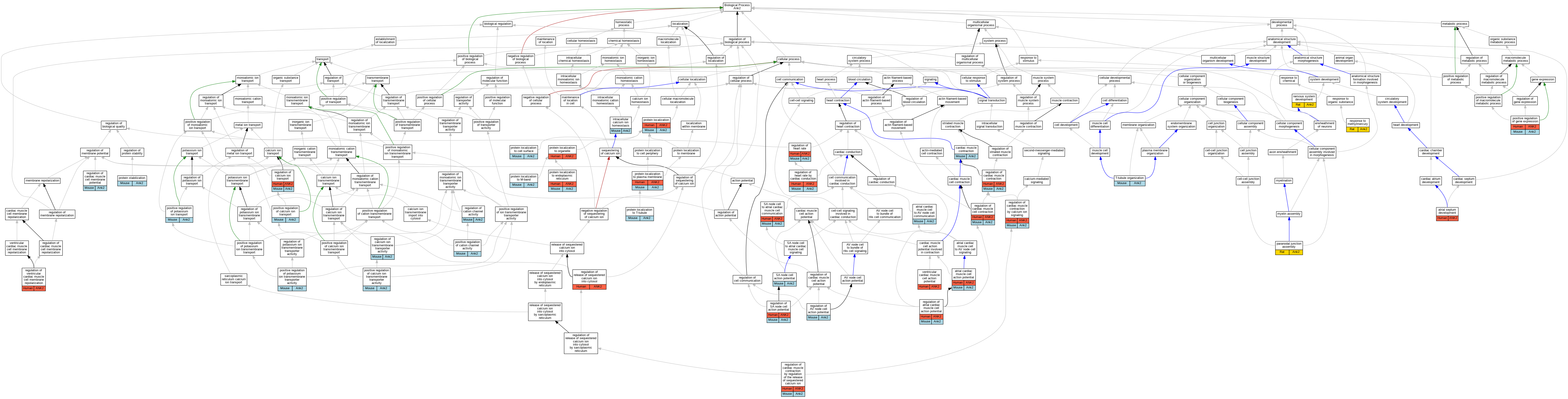Click 'regulation of protein stability' node
1568x399 pixels.
click(x=132, y=152)
